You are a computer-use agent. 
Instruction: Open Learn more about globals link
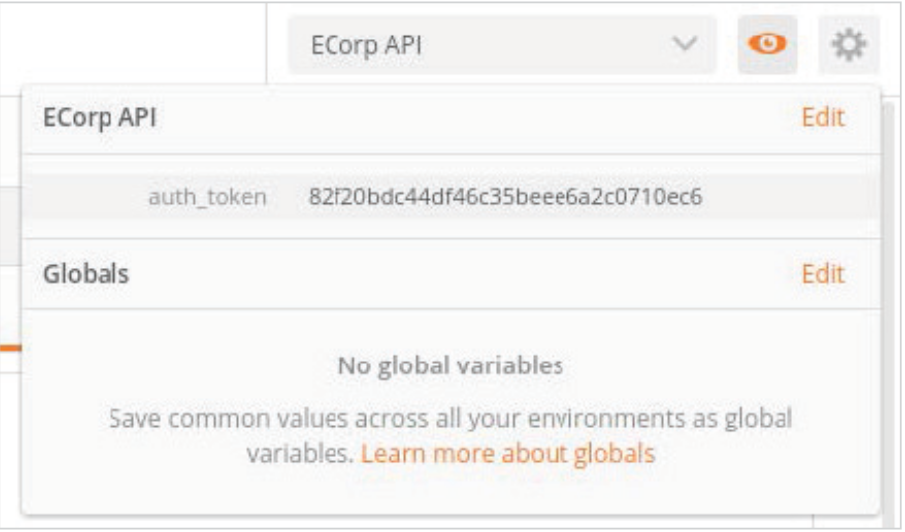click(508, 454)
